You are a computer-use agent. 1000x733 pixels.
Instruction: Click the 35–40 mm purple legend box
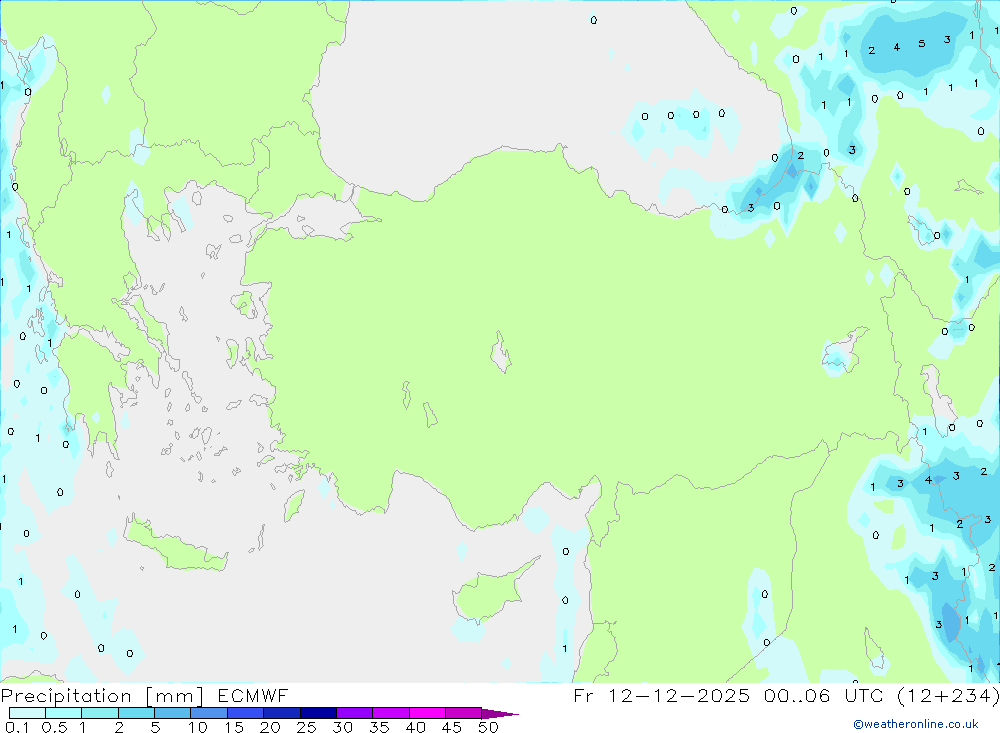[x=391, y=713]
